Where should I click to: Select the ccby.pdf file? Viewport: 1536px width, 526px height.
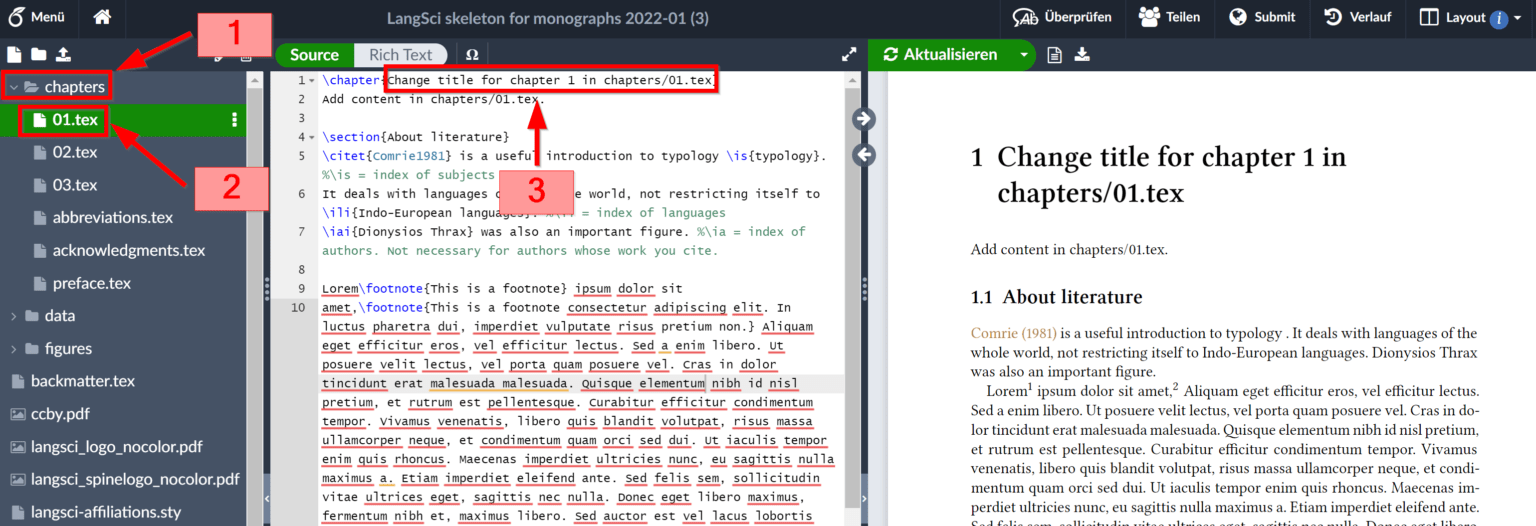pos(60,414)
